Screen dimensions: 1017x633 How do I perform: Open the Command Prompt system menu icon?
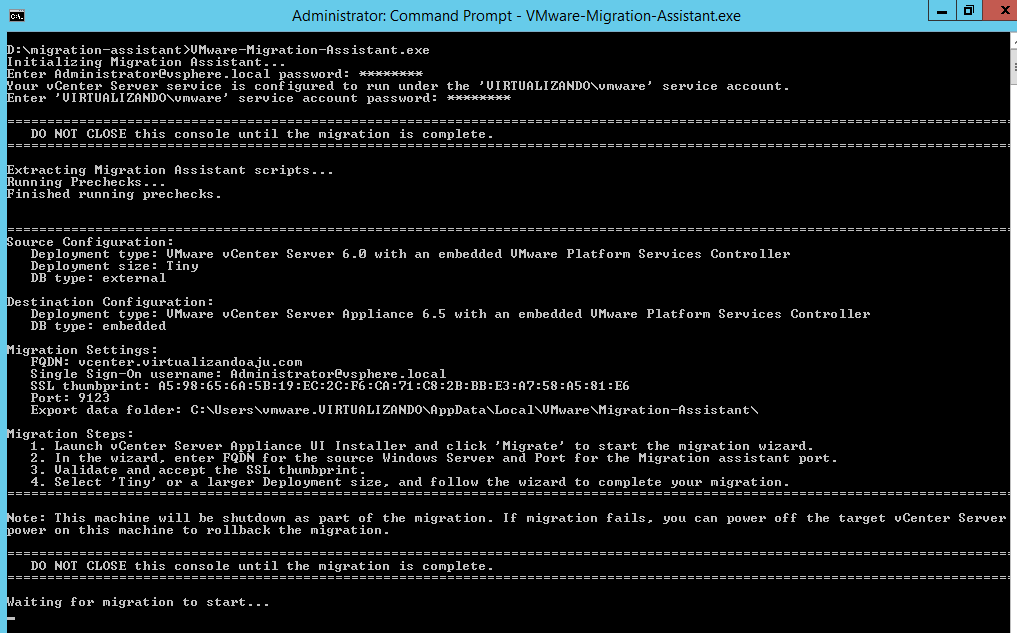click(17, 15)
